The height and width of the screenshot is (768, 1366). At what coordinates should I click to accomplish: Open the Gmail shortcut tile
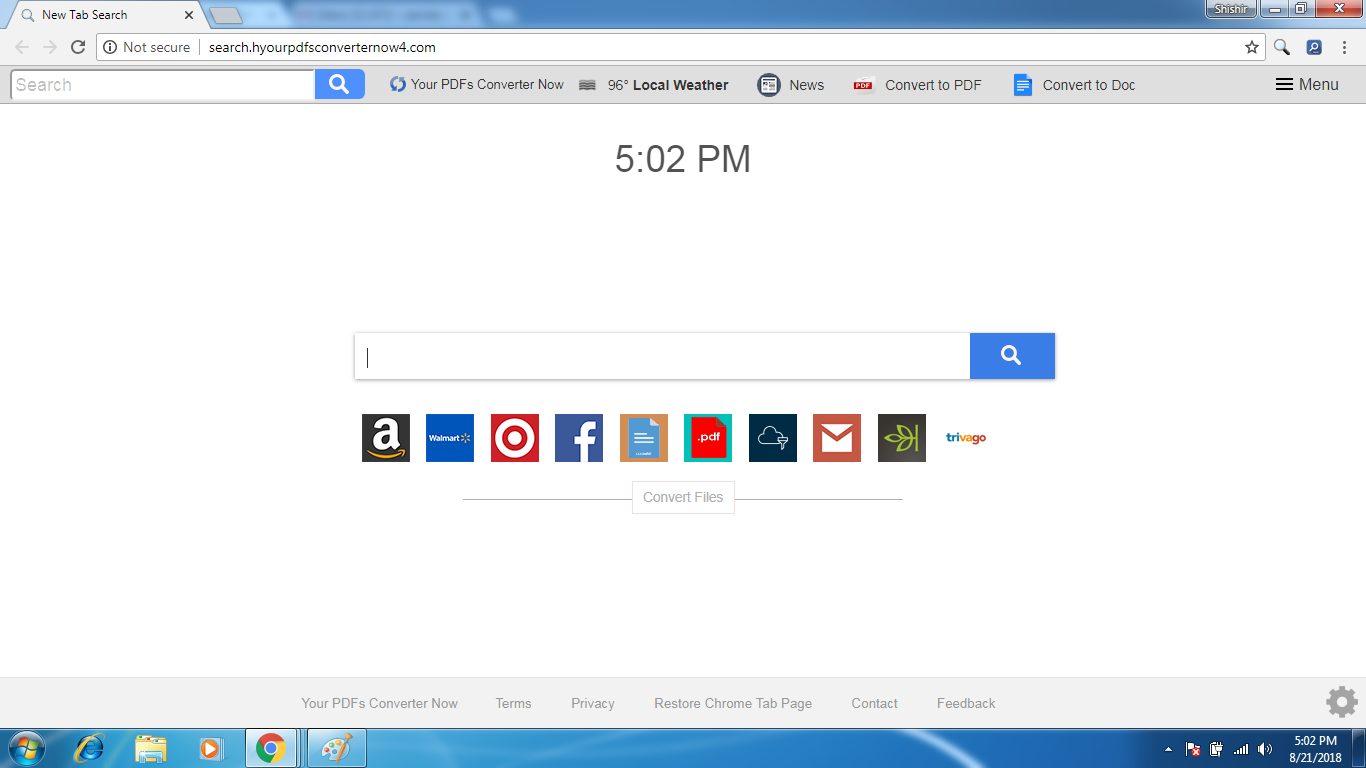coord(837,437)
